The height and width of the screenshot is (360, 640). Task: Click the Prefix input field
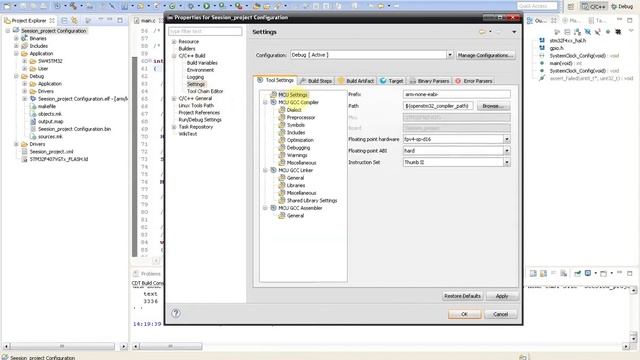coord(456,94)
